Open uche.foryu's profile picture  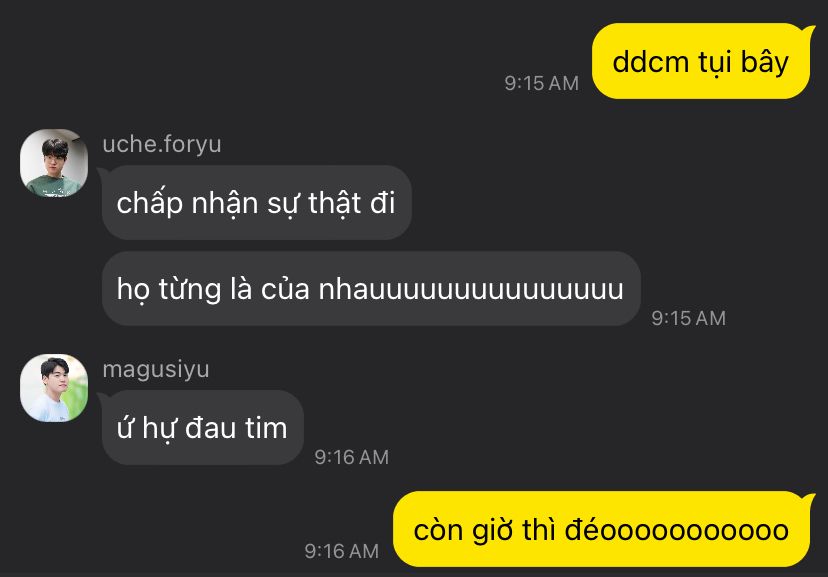point(54,163)
